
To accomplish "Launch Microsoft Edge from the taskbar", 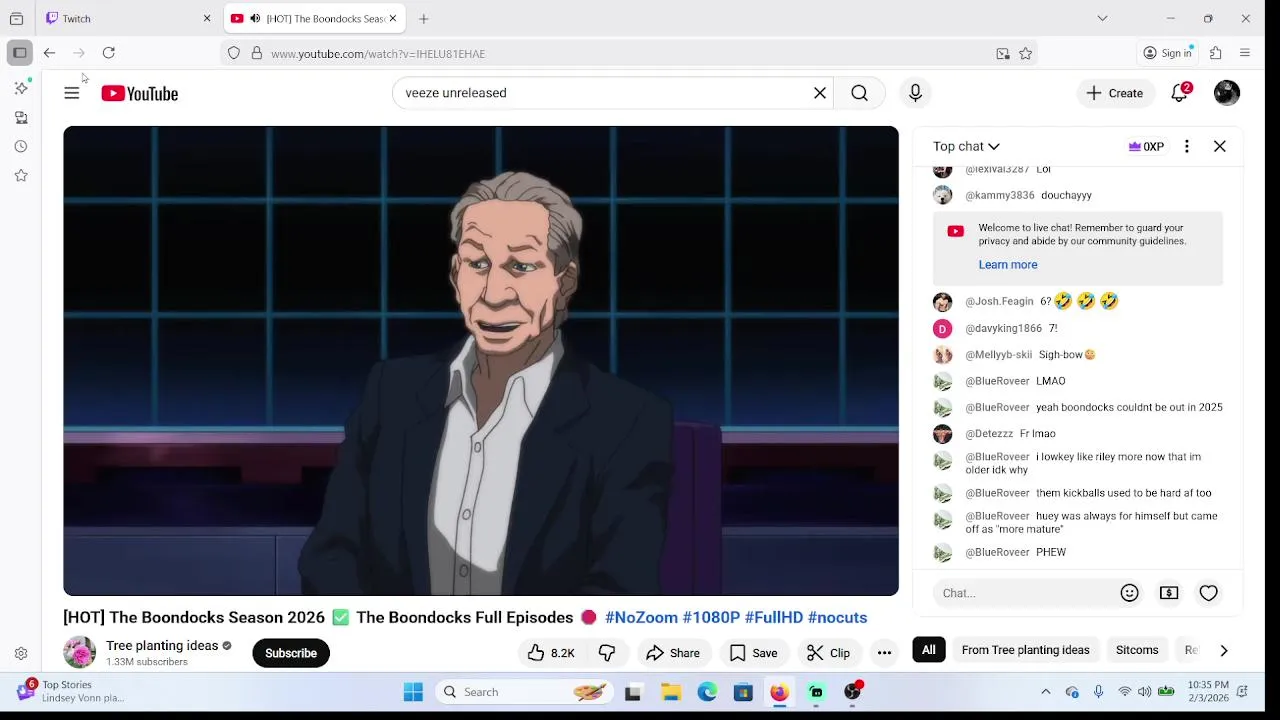I will [707, 692].
